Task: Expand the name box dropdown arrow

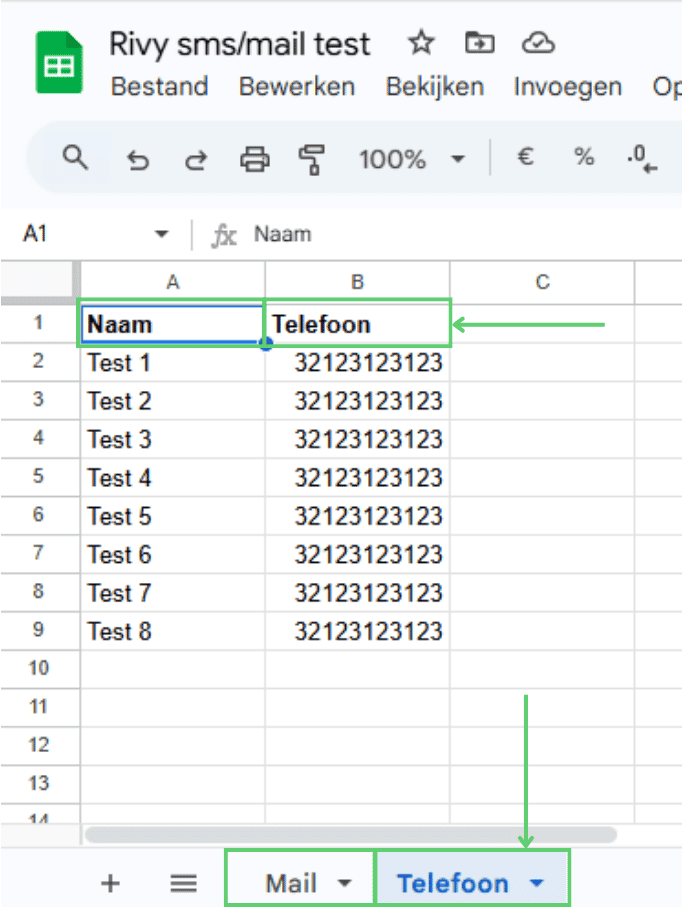Action: tap(161, 234)
